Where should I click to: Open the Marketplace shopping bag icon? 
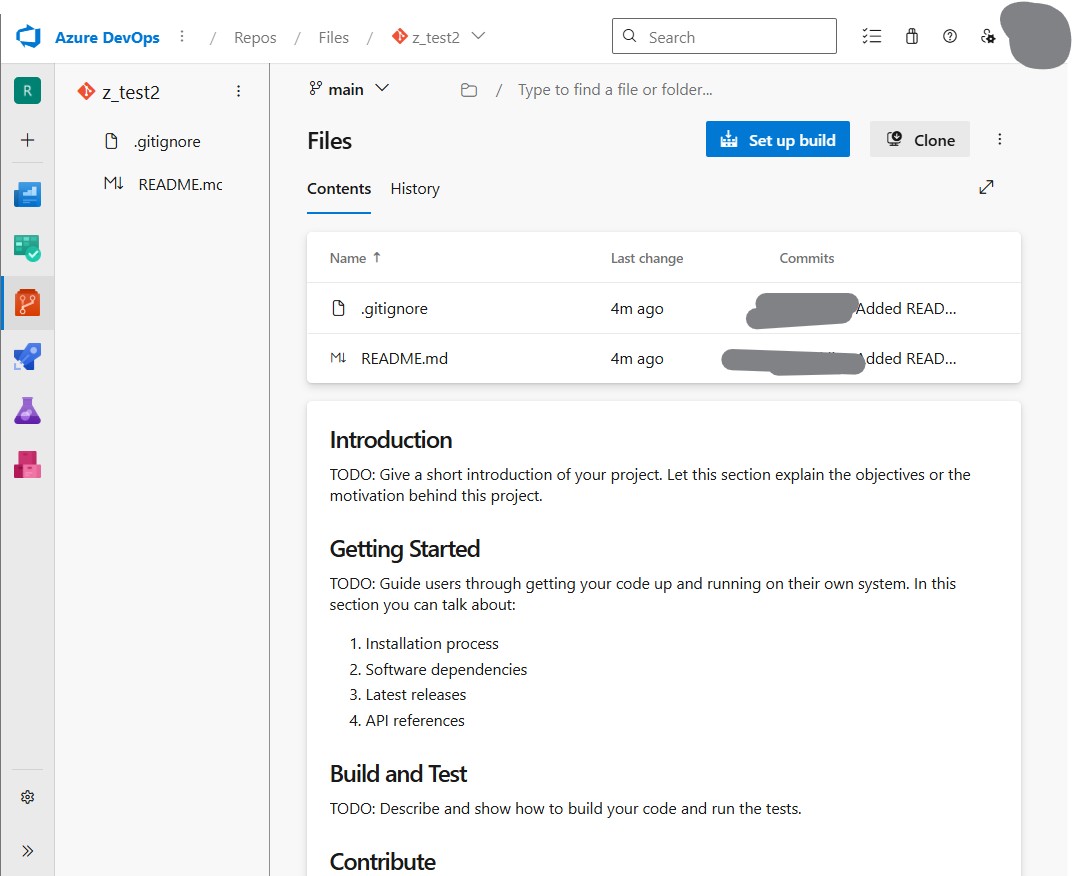(912, 36)
